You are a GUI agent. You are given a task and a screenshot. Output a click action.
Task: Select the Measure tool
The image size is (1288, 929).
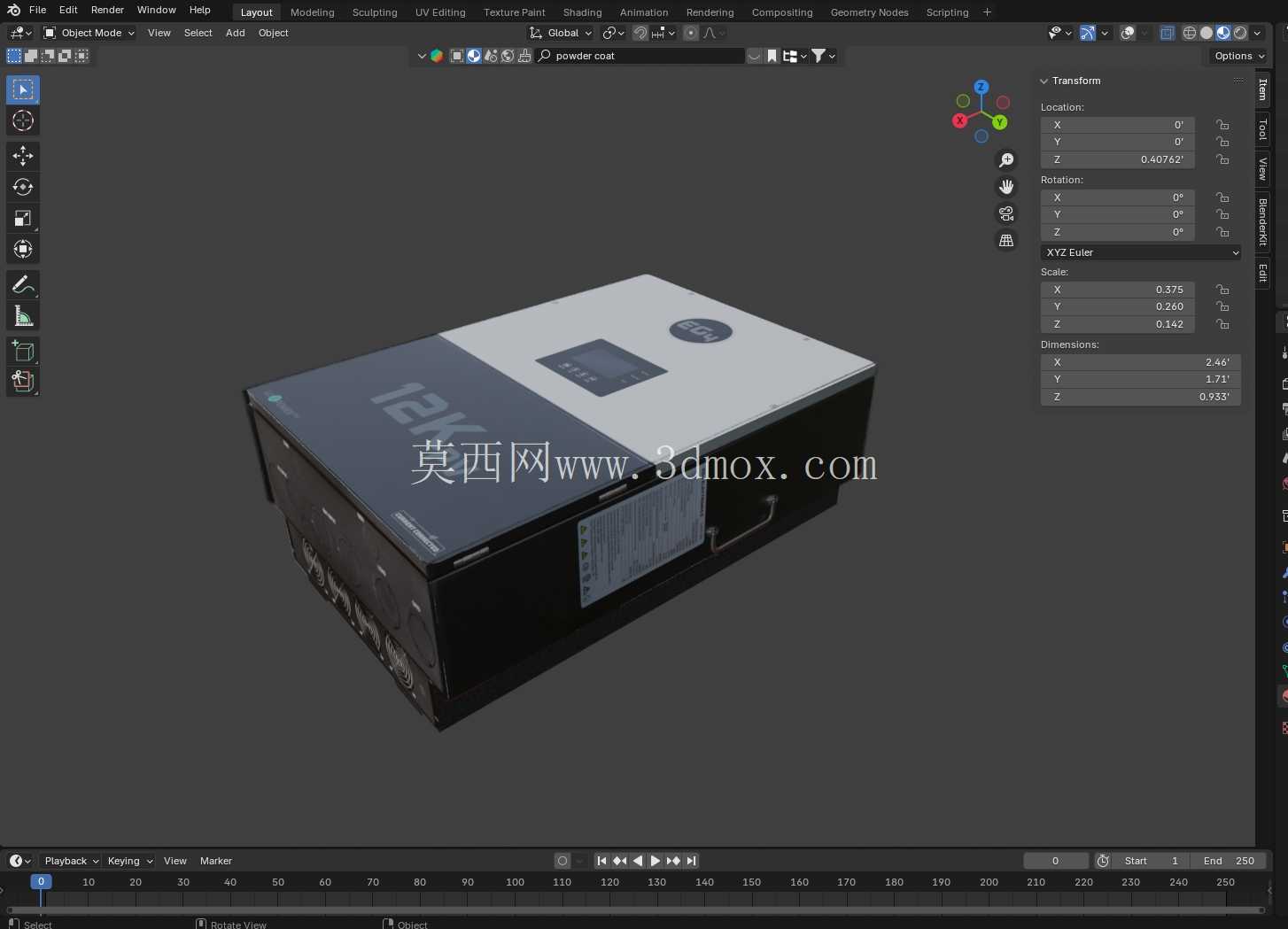point(23,316)
